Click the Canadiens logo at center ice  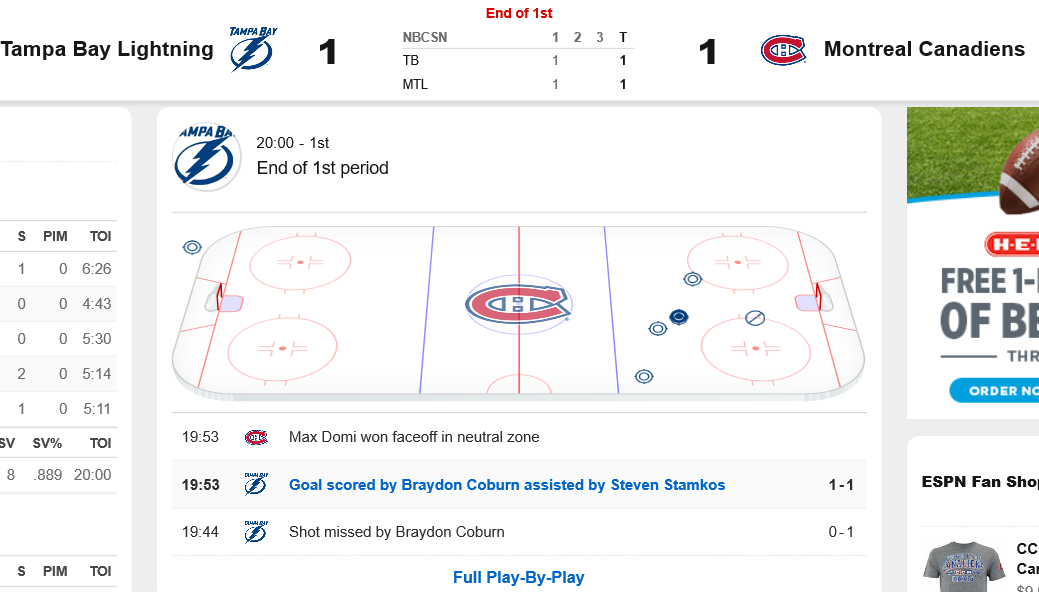(x=519, y=304)
